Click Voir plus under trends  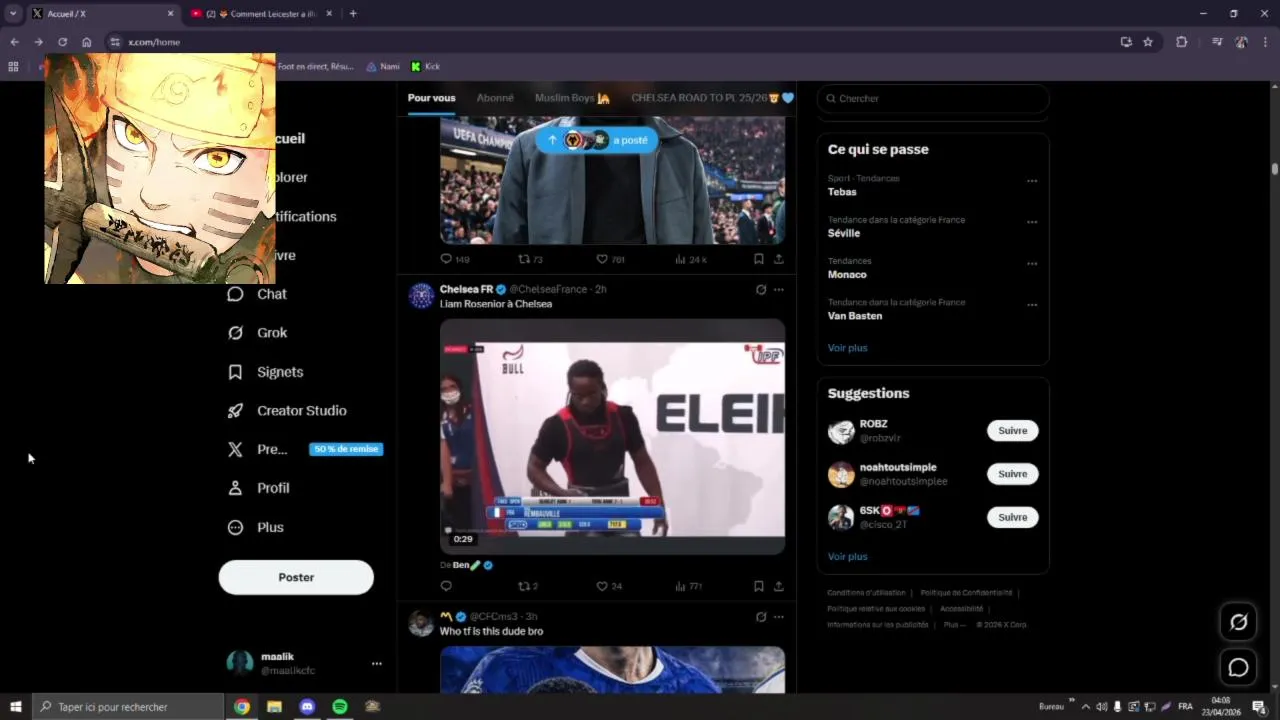847,348
